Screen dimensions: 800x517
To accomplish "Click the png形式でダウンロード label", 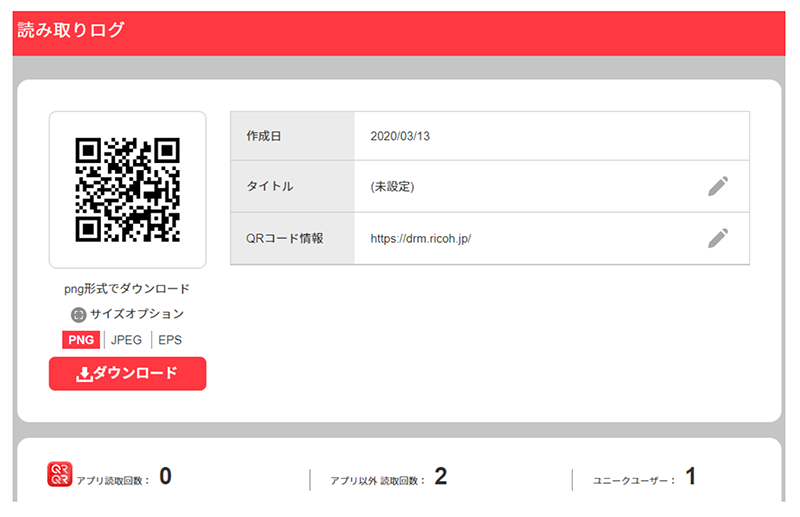I will point(127,289).
